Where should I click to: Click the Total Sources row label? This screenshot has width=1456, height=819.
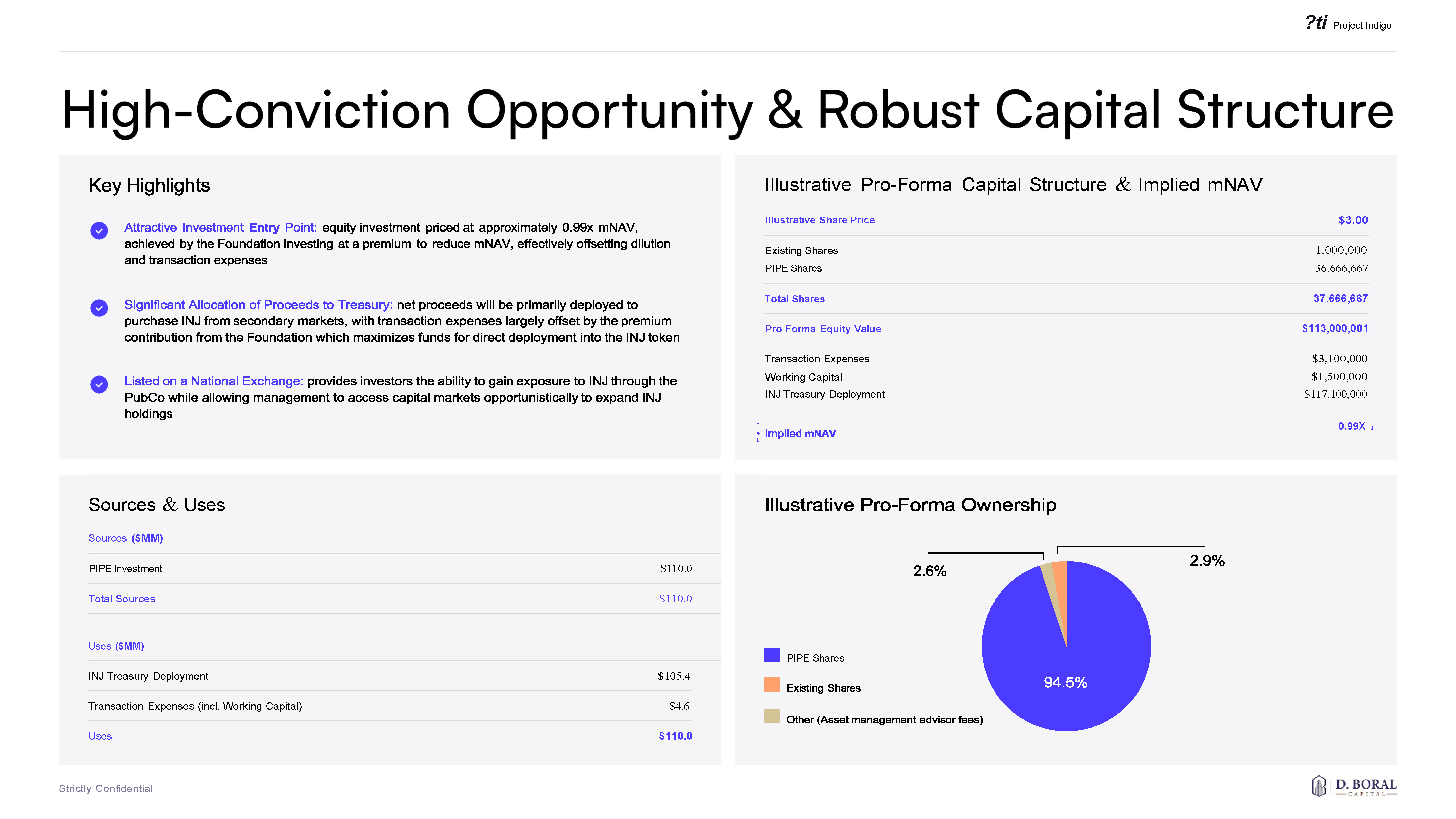(x=121, y=599)
